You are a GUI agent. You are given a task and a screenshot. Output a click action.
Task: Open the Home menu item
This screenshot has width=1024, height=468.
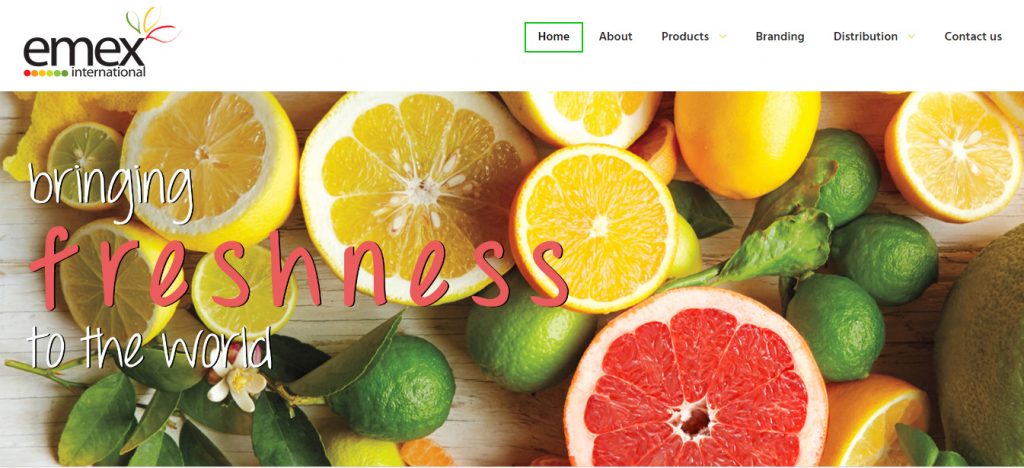tap(553, 37)
